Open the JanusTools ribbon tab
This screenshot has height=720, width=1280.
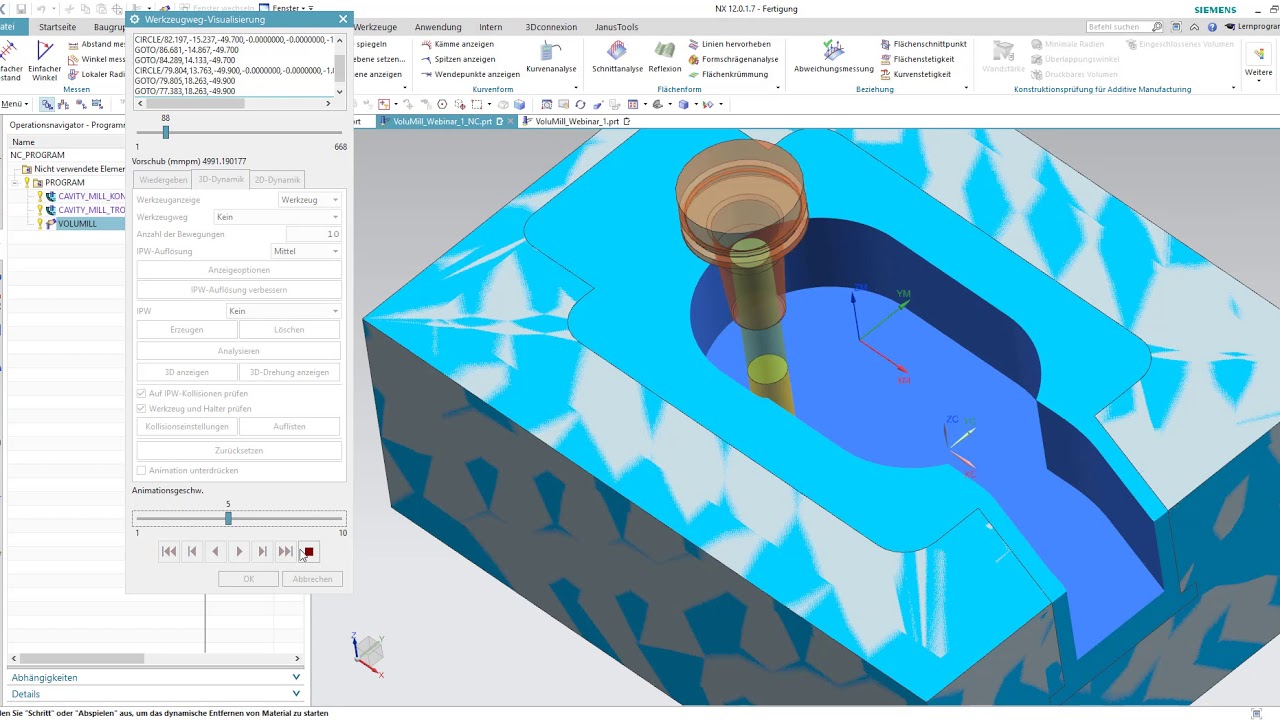click(616, 27)
